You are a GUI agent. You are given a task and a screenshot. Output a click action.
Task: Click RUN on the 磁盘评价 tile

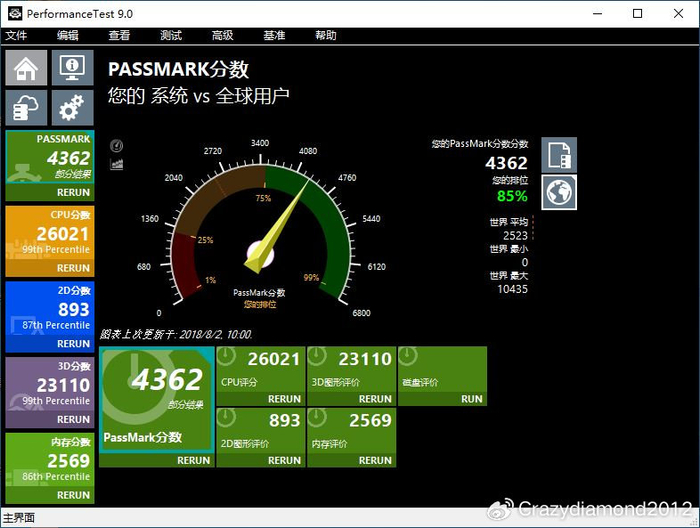coord(471,399)
